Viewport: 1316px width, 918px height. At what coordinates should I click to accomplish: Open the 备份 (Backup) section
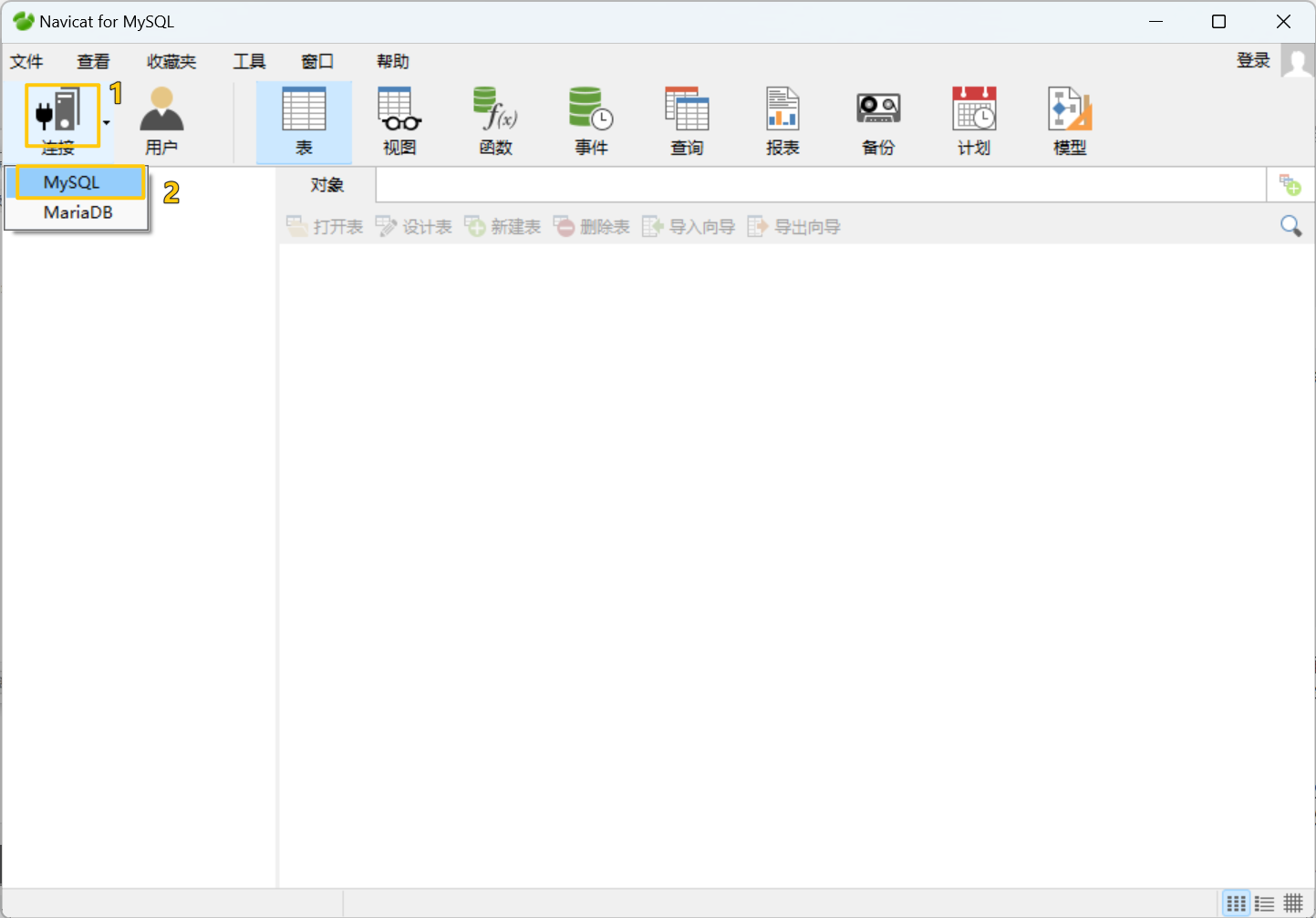click(877, 119)
